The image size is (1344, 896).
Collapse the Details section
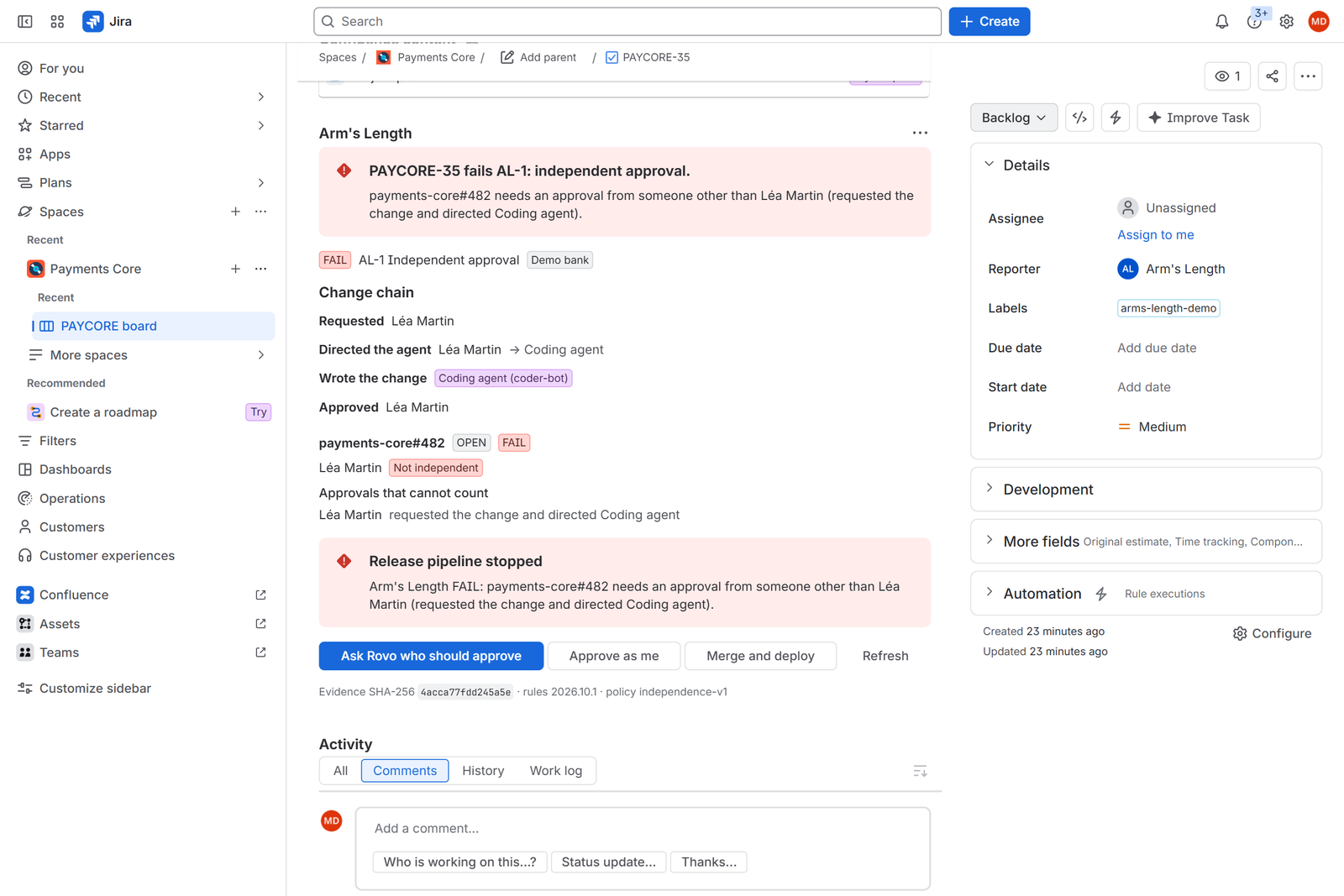pyautogui.click(x=990, y=165)
